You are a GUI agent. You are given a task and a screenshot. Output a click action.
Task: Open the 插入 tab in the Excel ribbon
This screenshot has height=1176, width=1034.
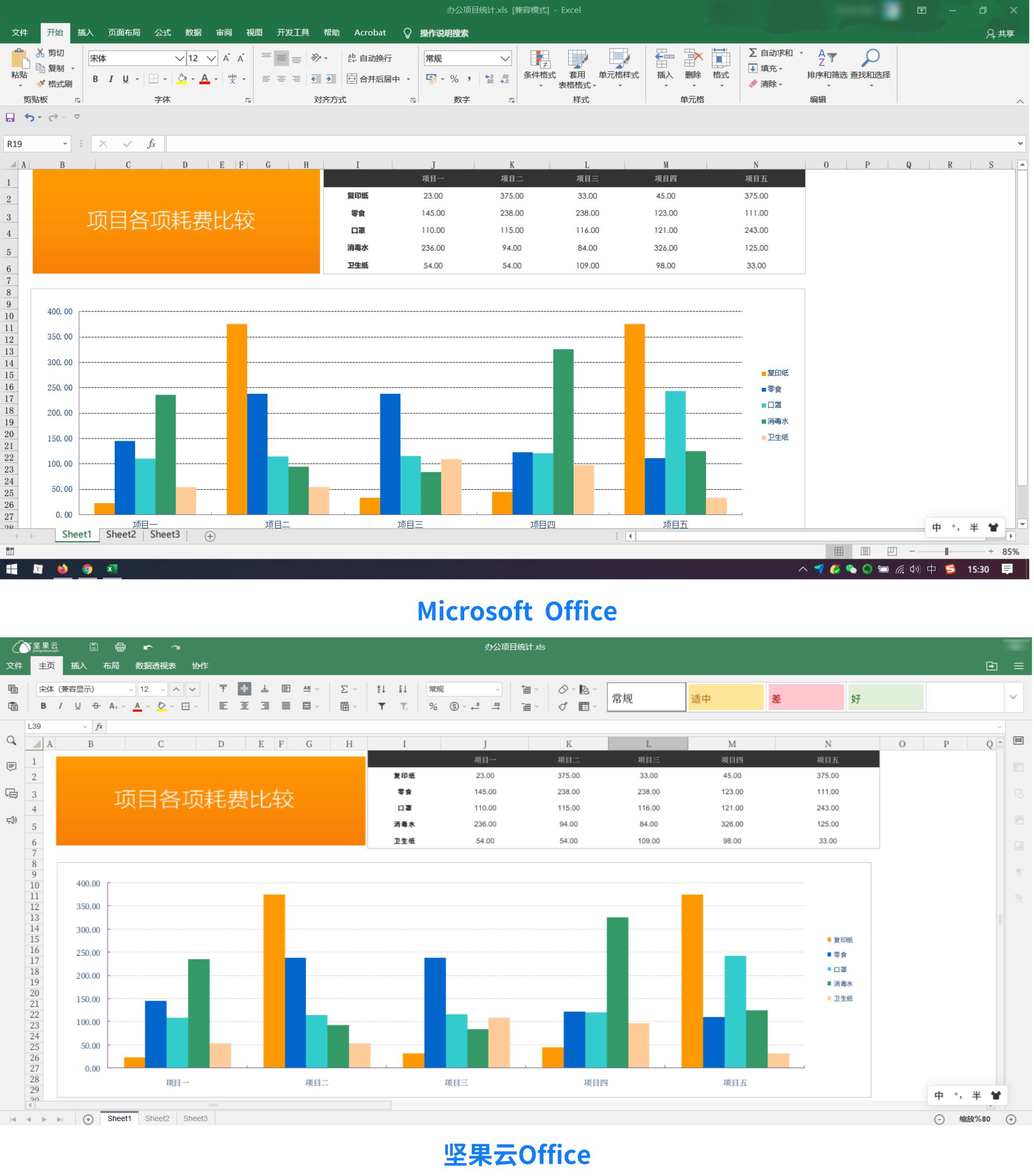coord(85,33)
